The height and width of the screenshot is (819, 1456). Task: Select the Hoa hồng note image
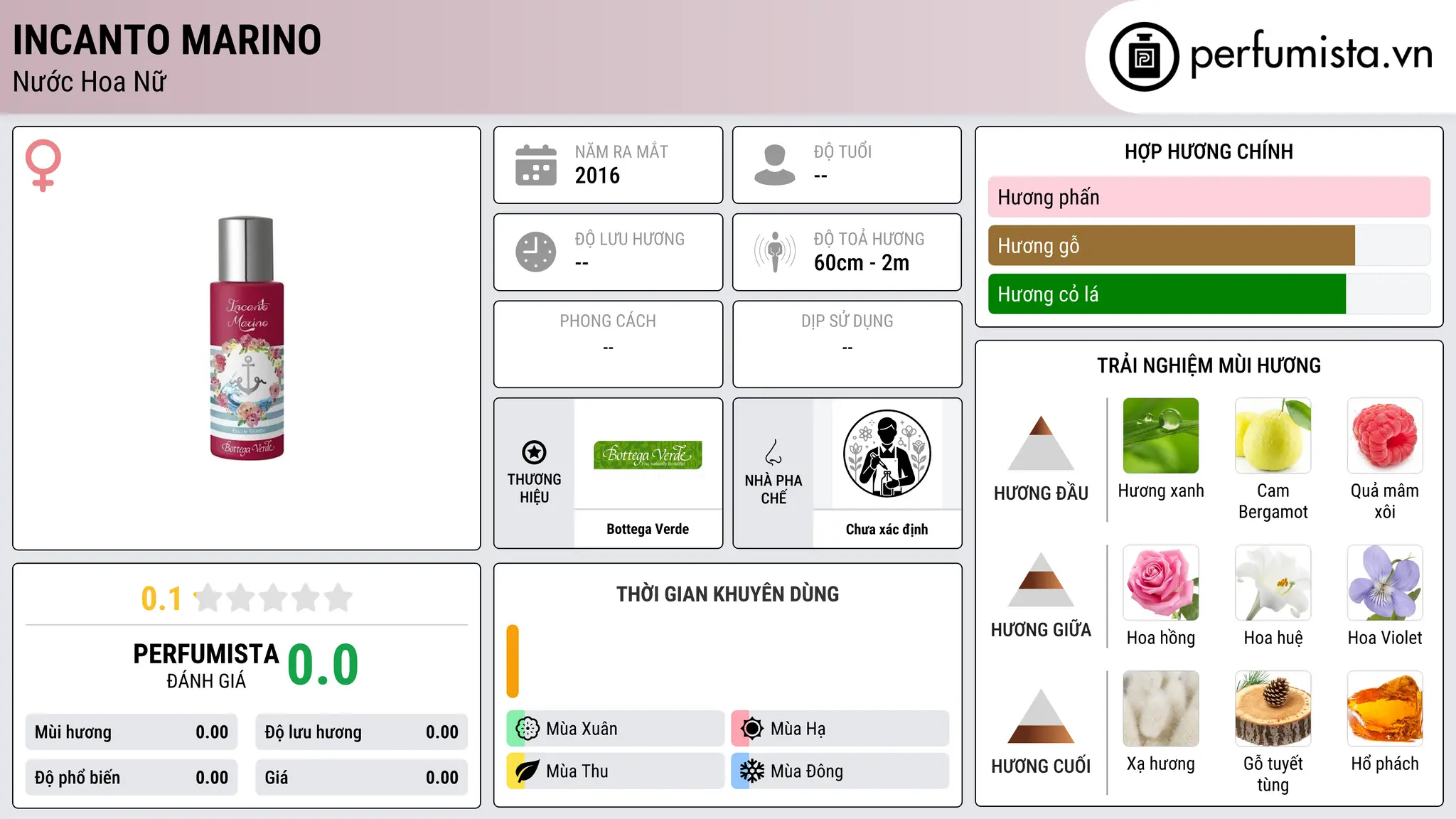click(x=1160, y=583)
